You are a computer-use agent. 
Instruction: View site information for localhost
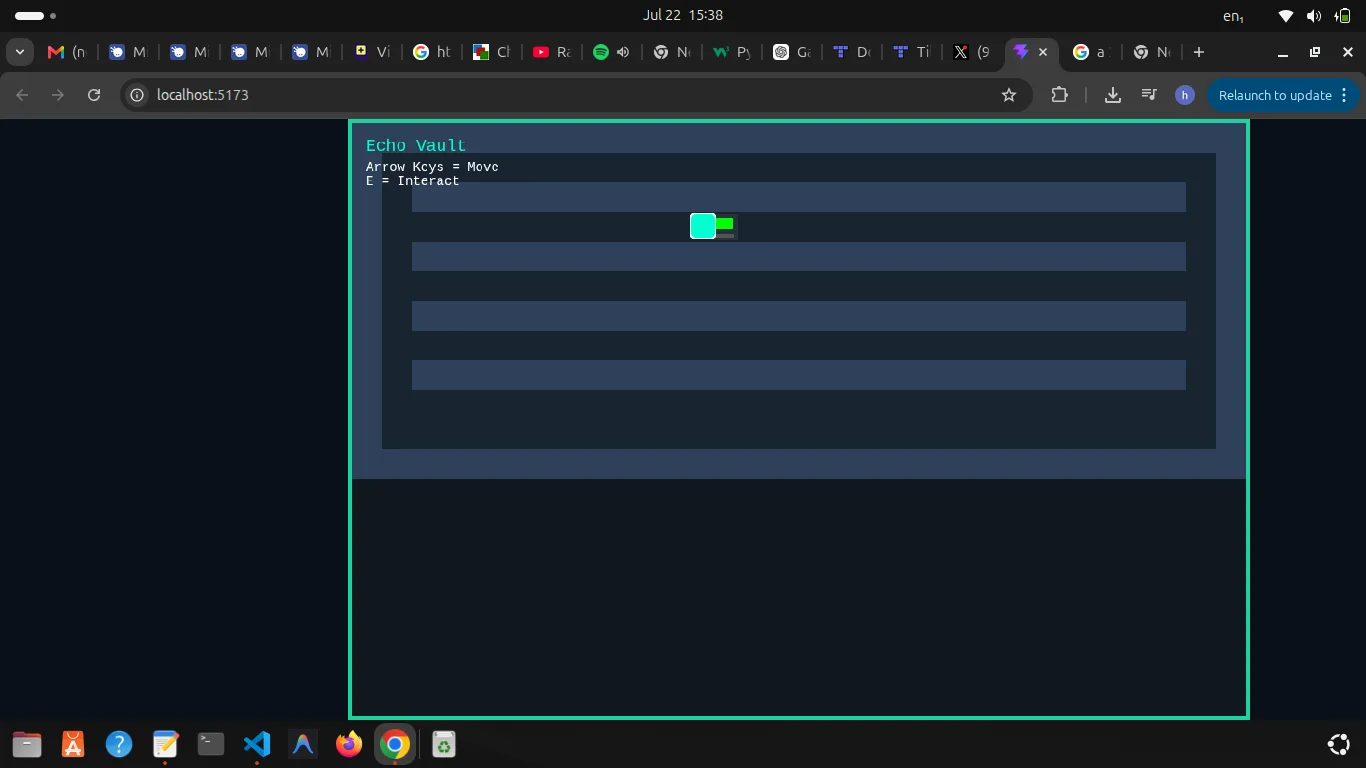pyautogui.click(x=137, y=95)
